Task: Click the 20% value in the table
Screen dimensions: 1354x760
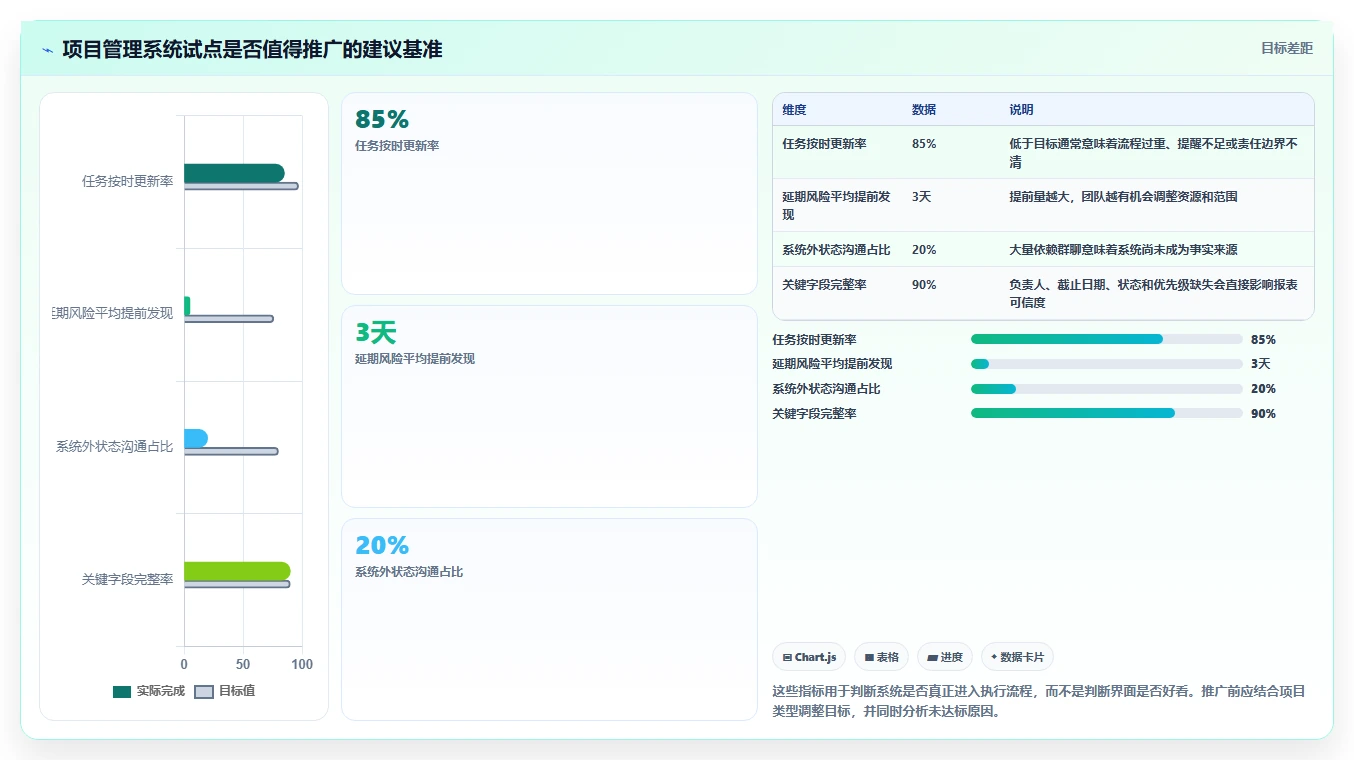Action: (x=924, y=250)
